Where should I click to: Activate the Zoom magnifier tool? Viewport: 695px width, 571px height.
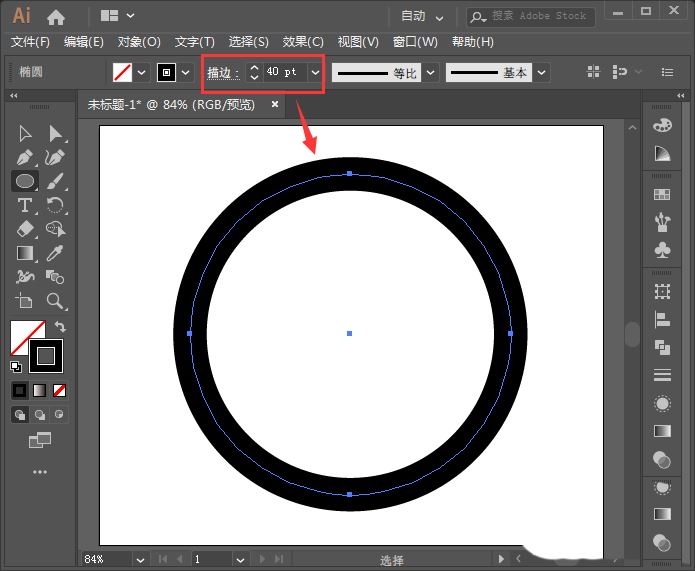pyautogui.click(x=56, y=300)
